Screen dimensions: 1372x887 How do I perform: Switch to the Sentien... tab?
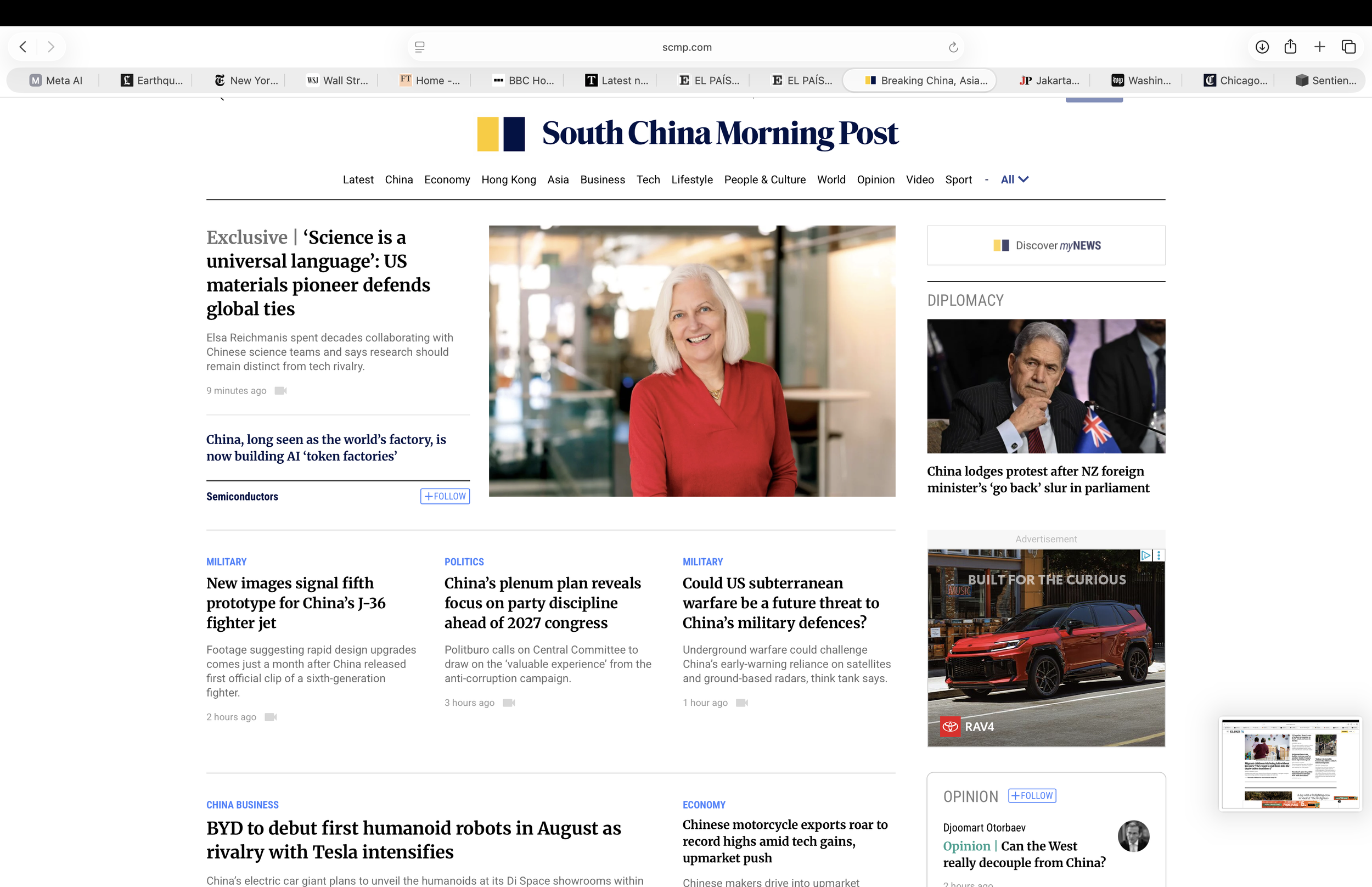click(x=1325, y=81)
